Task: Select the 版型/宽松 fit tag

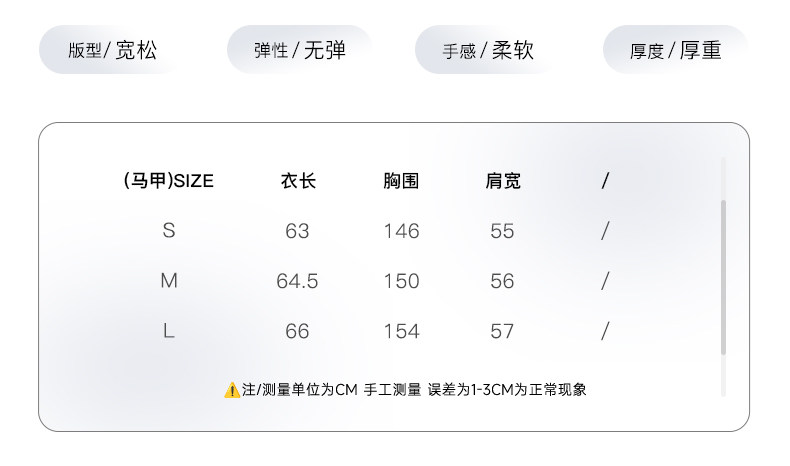Action: point(112,50)
